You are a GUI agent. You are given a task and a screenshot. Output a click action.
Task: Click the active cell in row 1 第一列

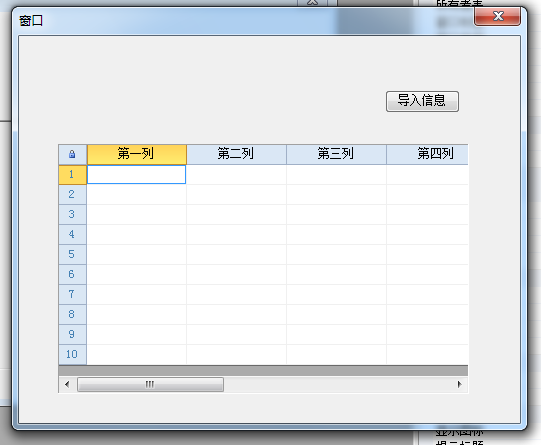point(137,175)
